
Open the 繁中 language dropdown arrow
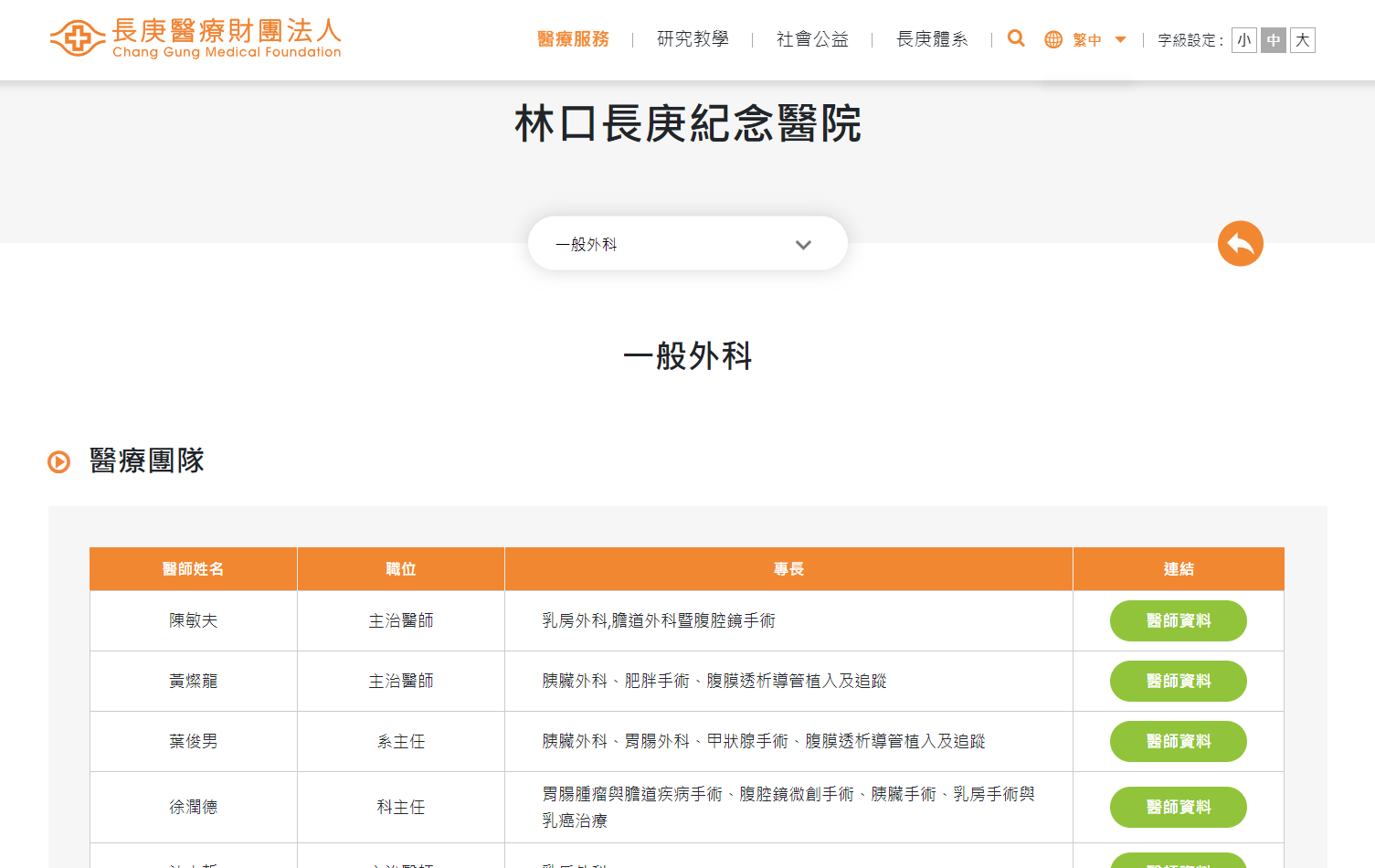click(x=1120, y=40)
